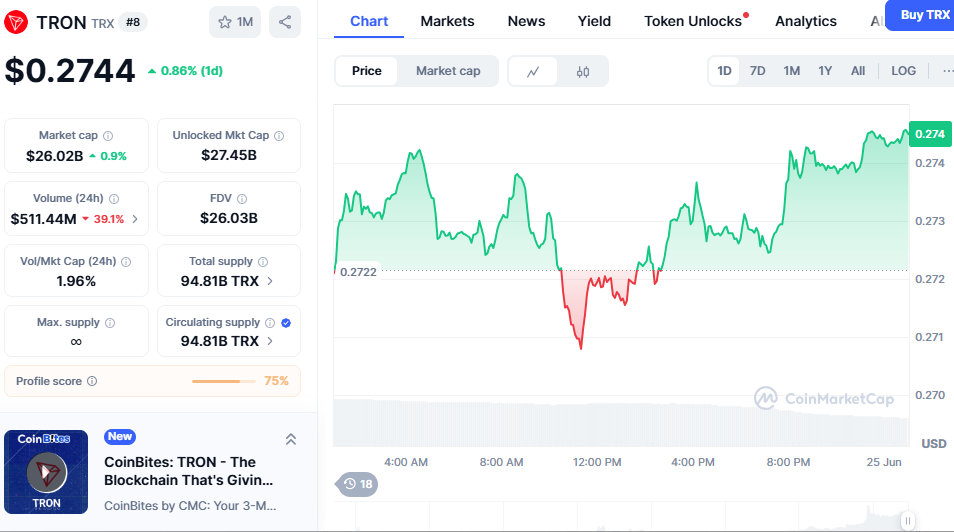Click the share icon button

tap(285, 22)
